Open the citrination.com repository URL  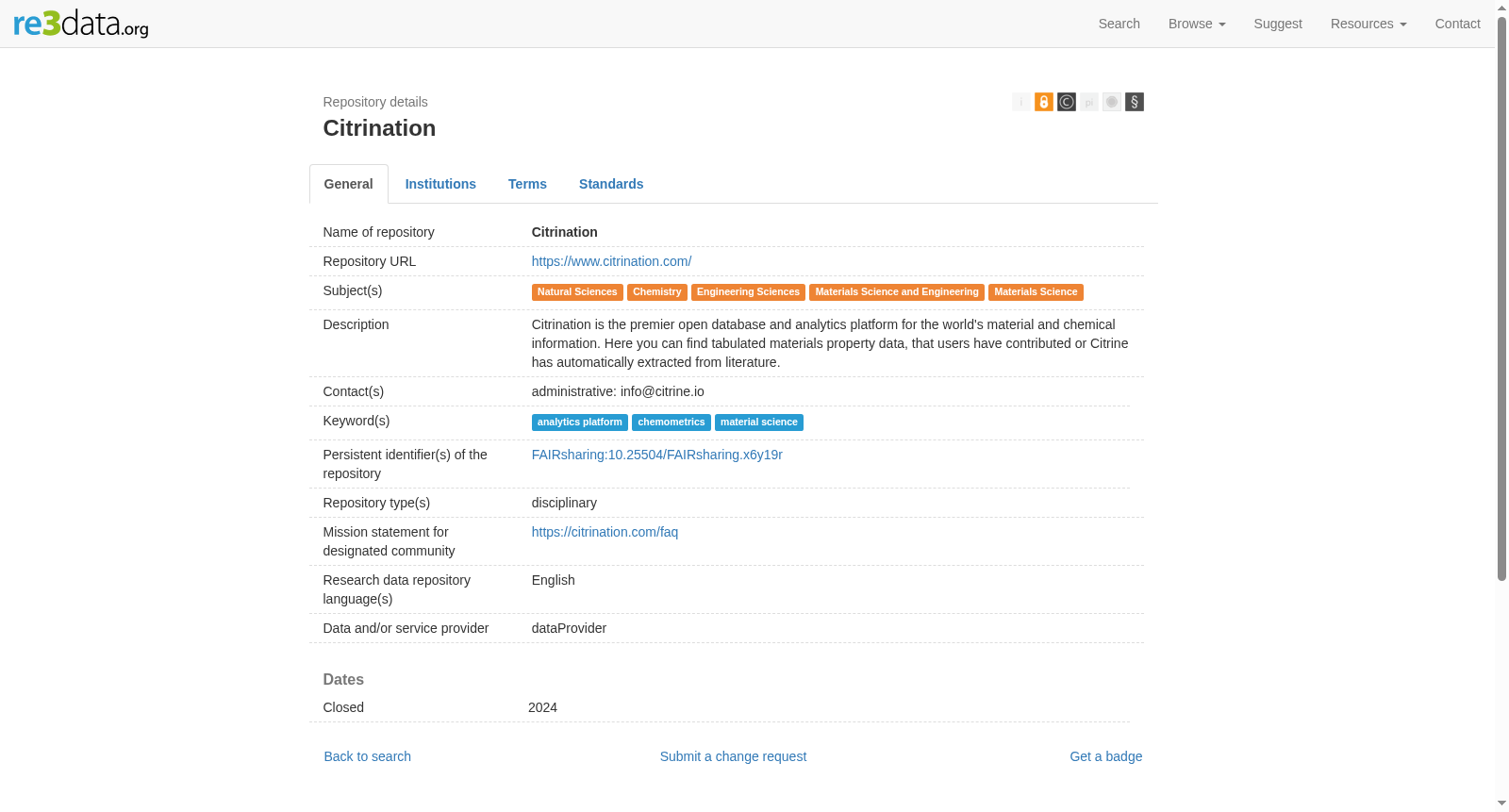pos(611,261)
